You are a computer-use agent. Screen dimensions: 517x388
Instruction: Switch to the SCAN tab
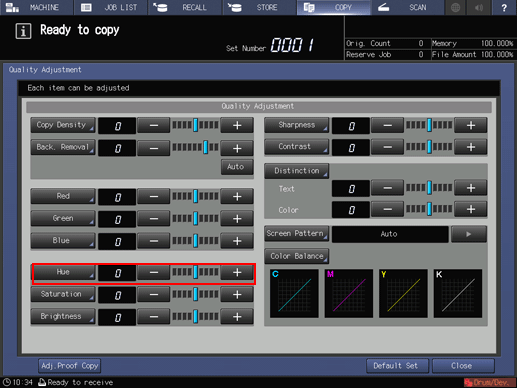[x=408, y=7]
